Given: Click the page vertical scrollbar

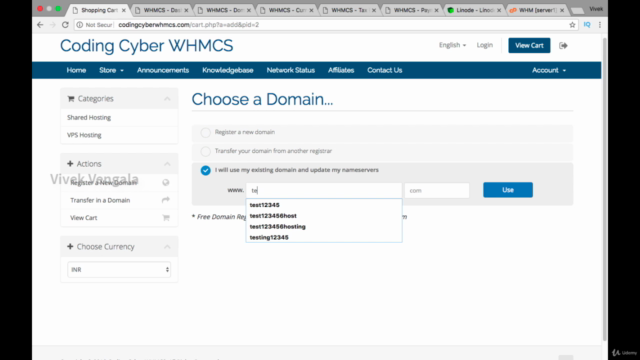Looking at the screenshot, I should [604, 190].
